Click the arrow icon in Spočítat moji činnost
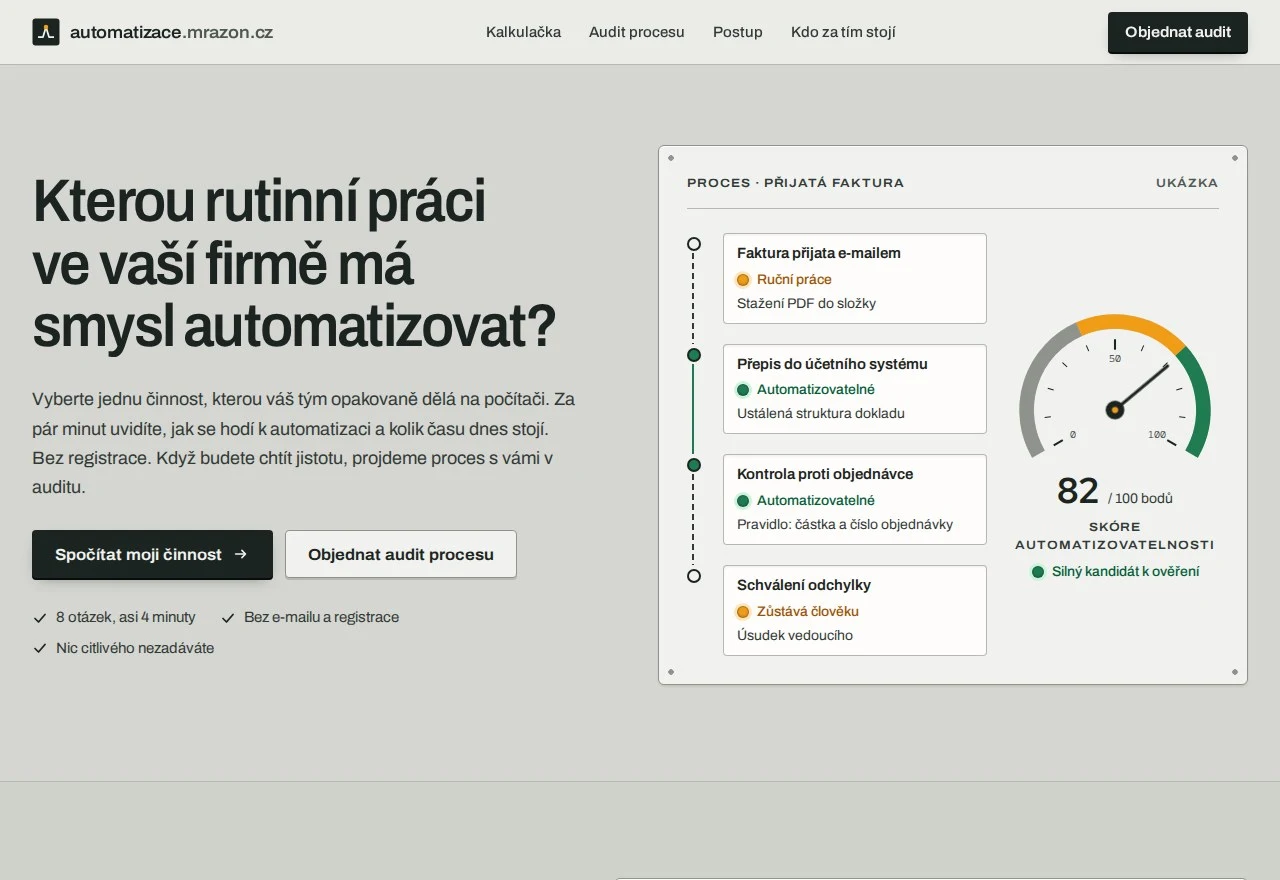 point(241,554)
